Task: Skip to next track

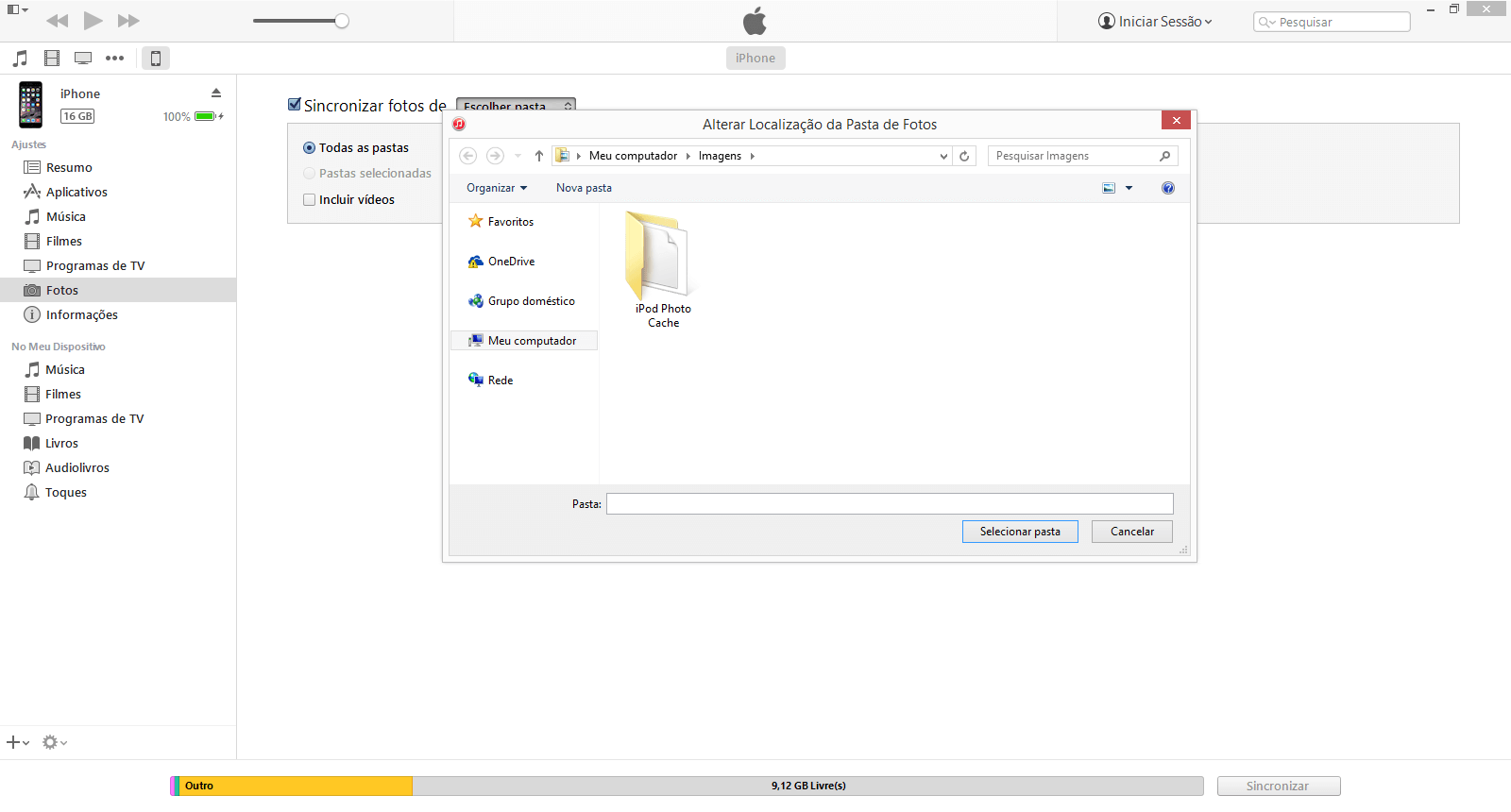Action: tap(128, 21)
